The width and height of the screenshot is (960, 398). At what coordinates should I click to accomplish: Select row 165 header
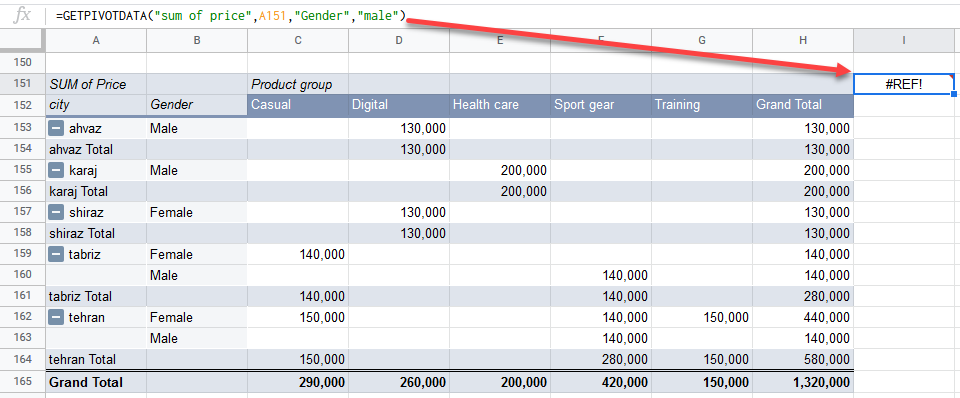pyautogui.click(x=22, y=382)
